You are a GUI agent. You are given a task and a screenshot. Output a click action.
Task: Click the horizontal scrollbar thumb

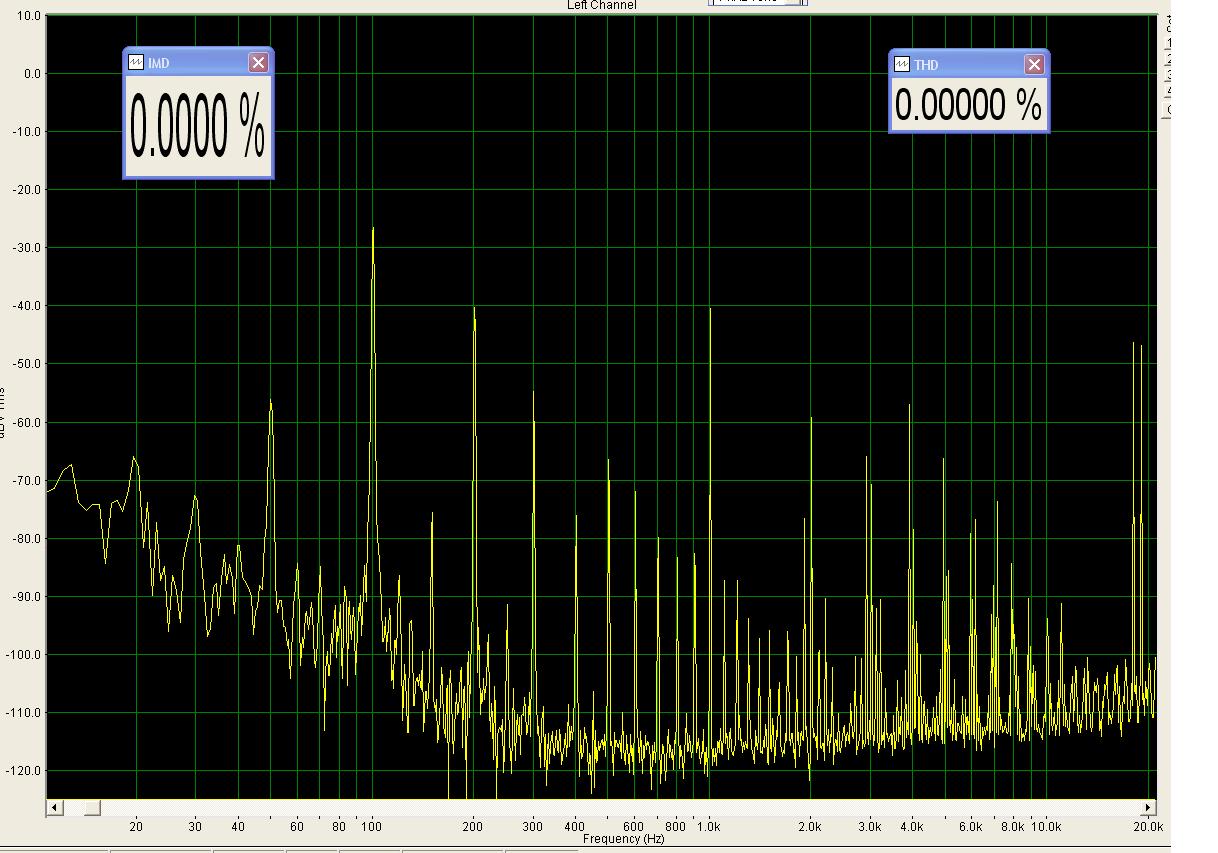point(91,807)
